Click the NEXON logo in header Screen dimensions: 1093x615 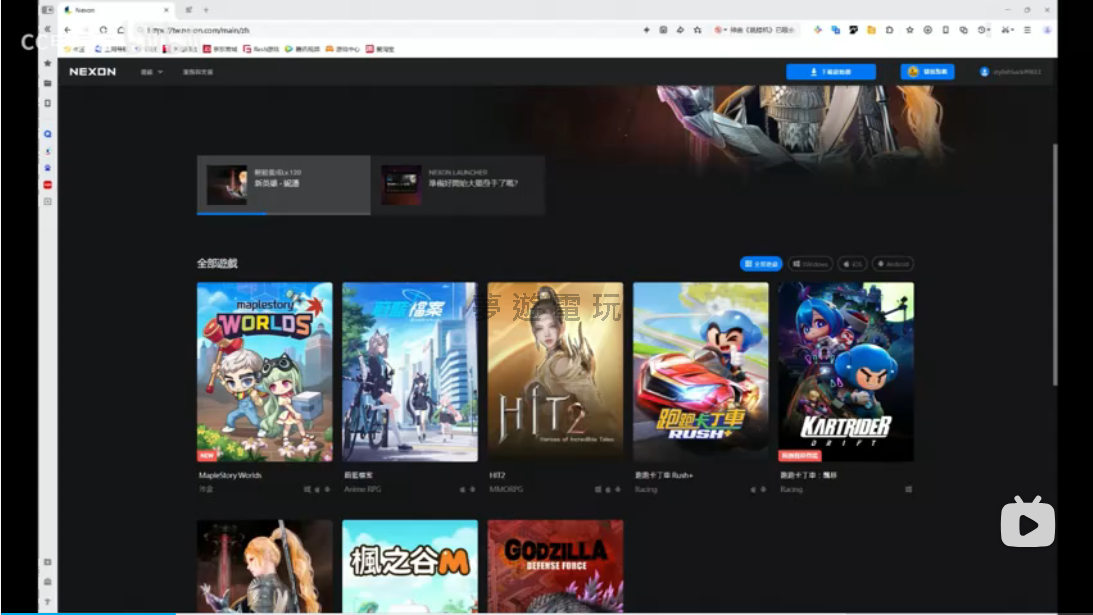tap(93, 72)
